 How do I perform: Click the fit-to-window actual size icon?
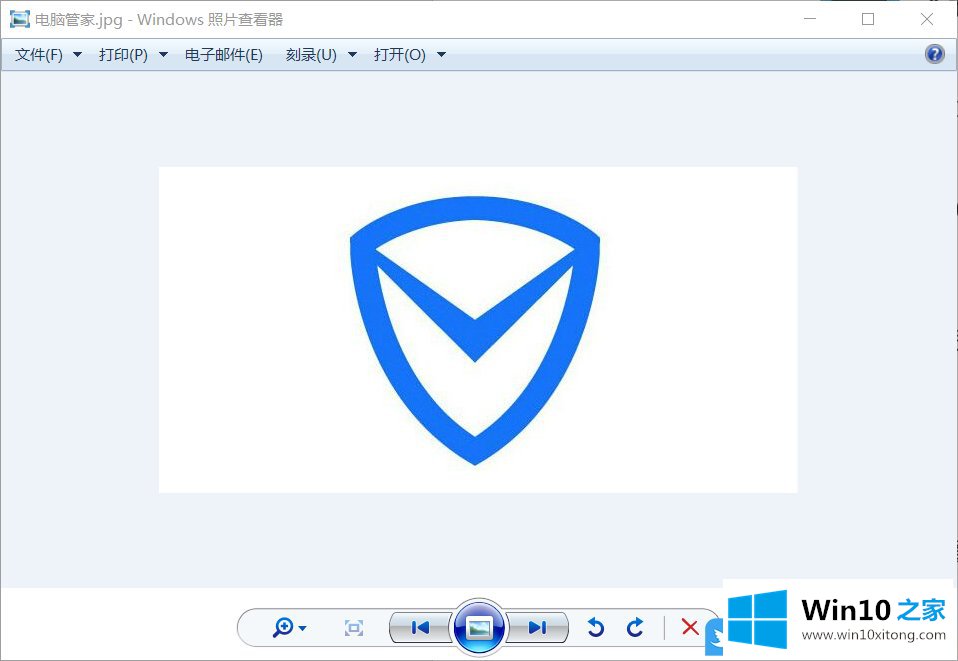click(x=354, y=627)
